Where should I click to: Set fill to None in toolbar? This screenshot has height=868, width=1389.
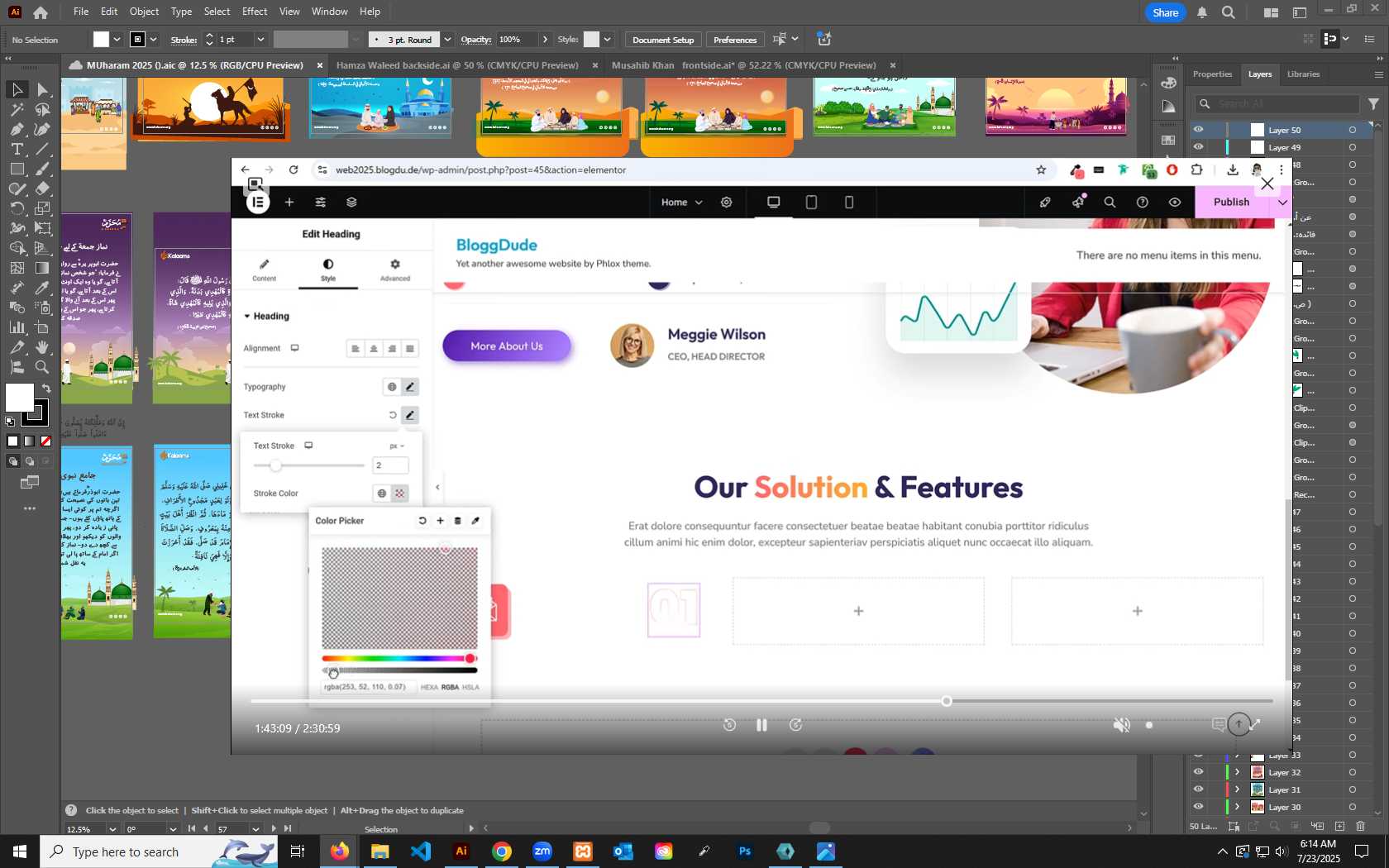(46, 441)
